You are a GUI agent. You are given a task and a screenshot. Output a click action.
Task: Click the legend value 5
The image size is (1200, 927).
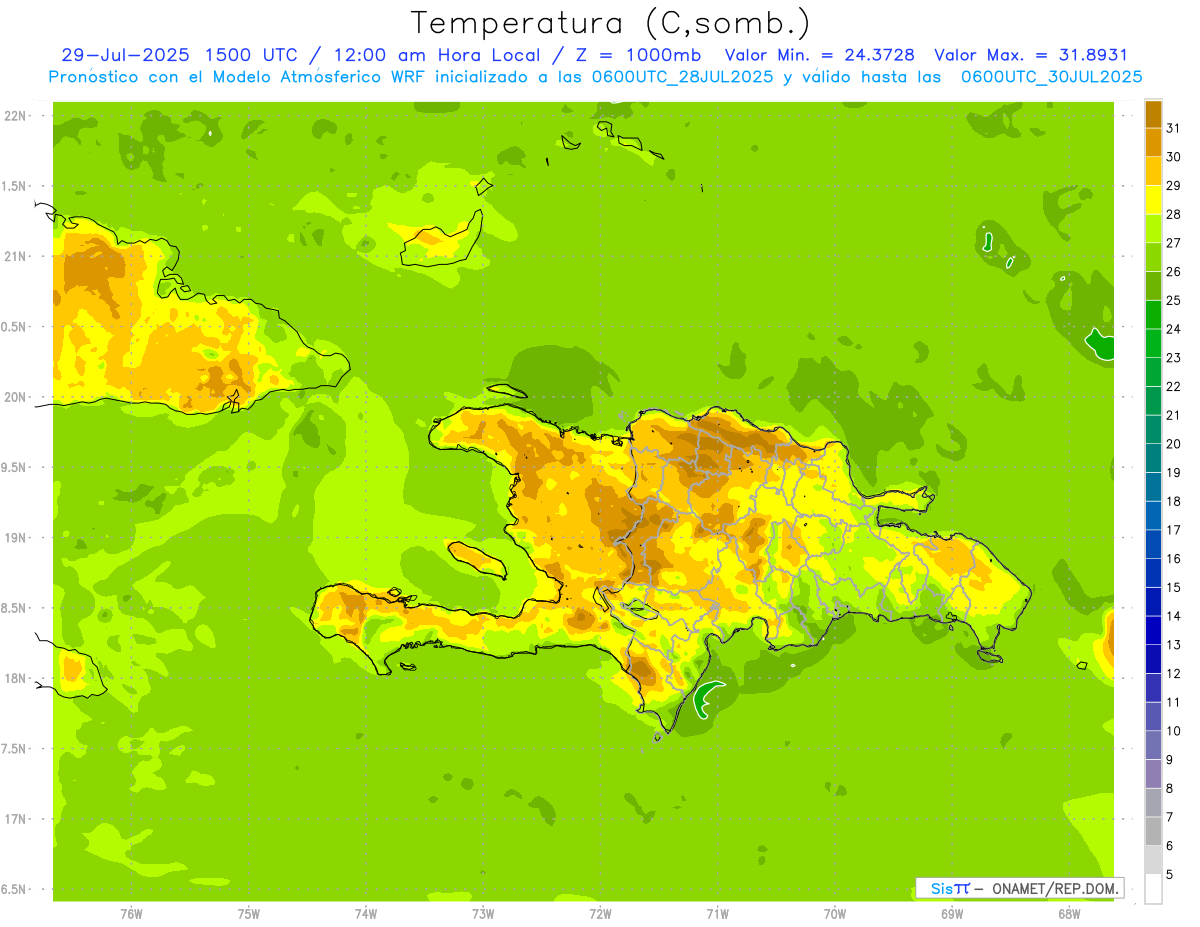(1170, 875)
